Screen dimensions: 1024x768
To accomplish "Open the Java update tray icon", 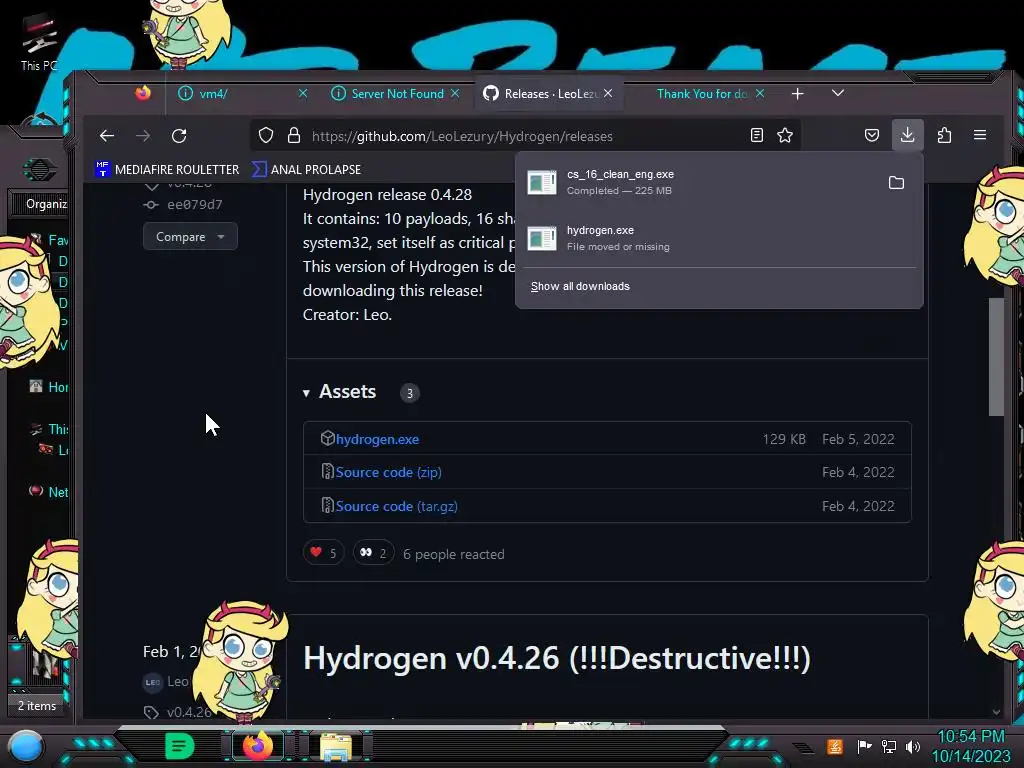I will pyautogui.click(x=835, y=746).
